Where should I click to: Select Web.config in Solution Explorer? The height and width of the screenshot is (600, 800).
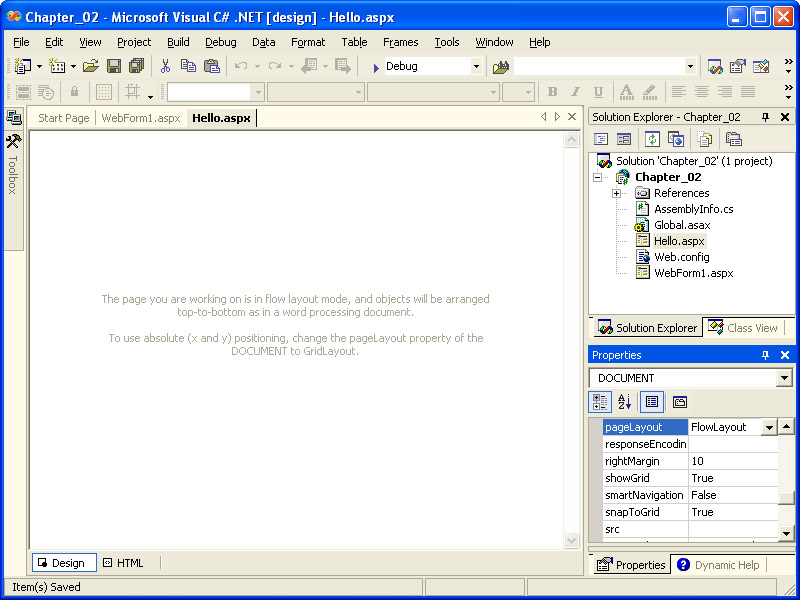(681, 257)
